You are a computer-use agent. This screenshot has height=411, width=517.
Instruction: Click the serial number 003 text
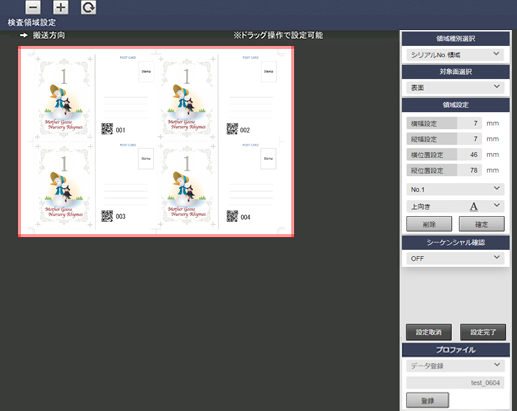(x=120, y=217)
